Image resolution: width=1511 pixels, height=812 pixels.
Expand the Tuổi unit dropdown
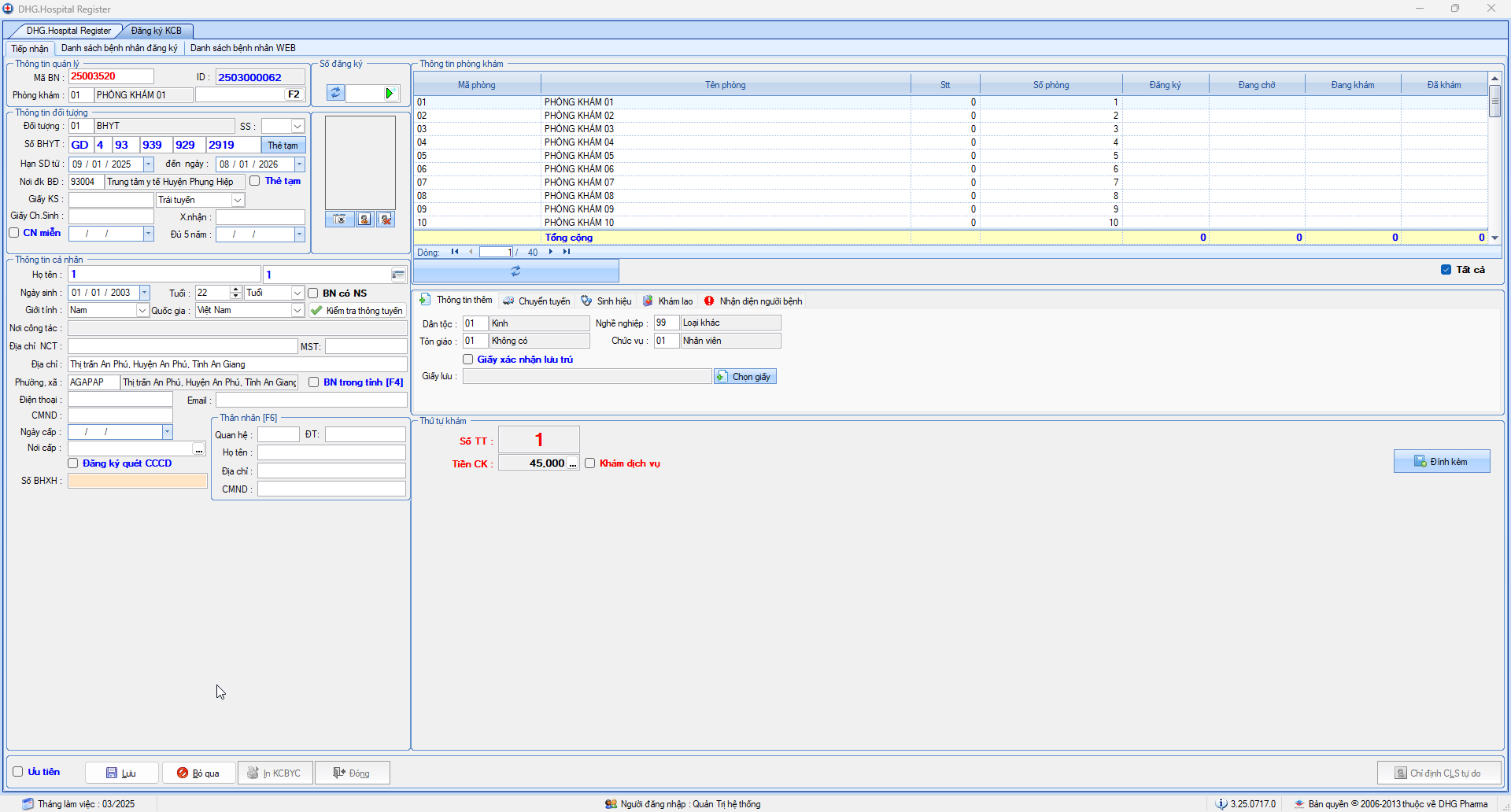(297, 293)
